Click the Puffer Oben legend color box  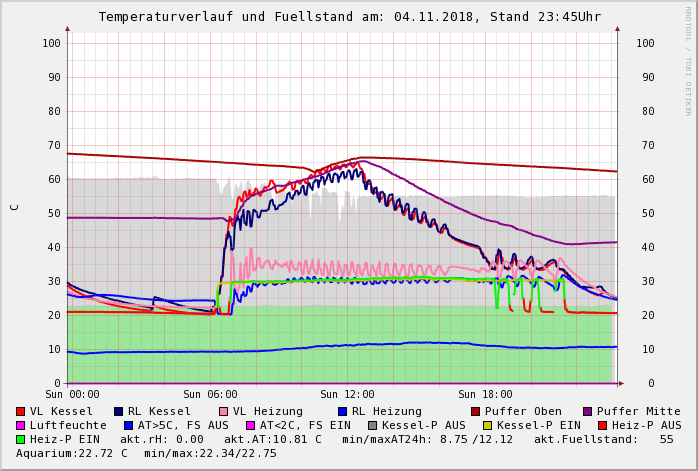pyautogui.click(x=475, y=411)
